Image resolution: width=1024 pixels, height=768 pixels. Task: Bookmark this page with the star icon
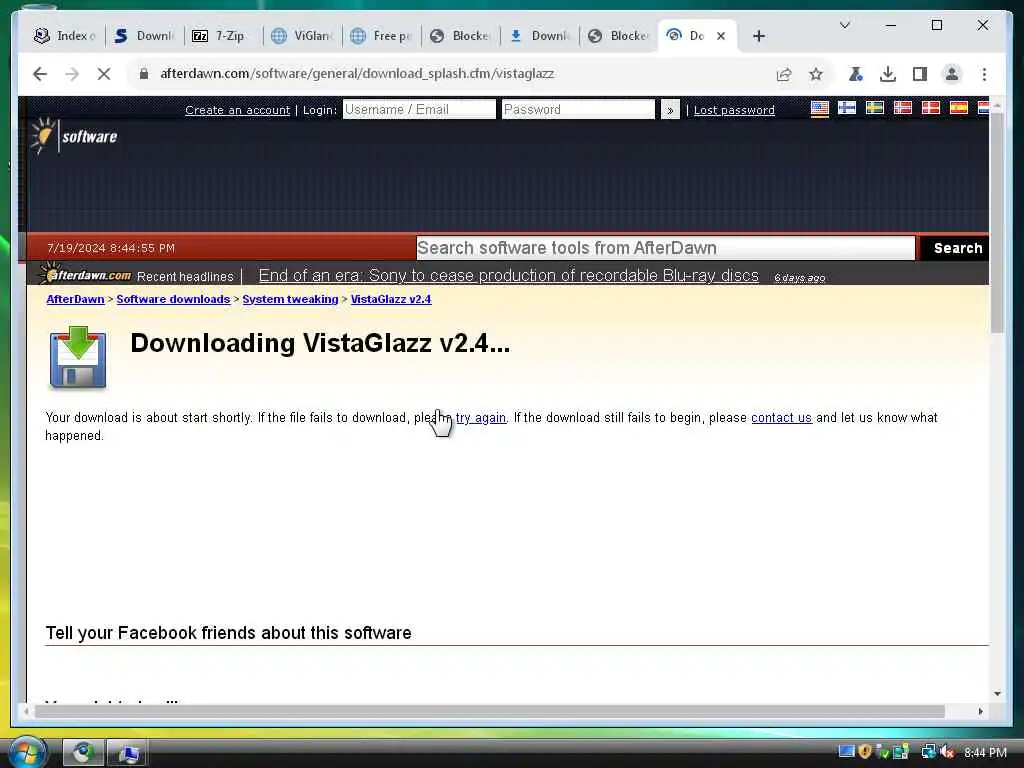click(816, 74)
